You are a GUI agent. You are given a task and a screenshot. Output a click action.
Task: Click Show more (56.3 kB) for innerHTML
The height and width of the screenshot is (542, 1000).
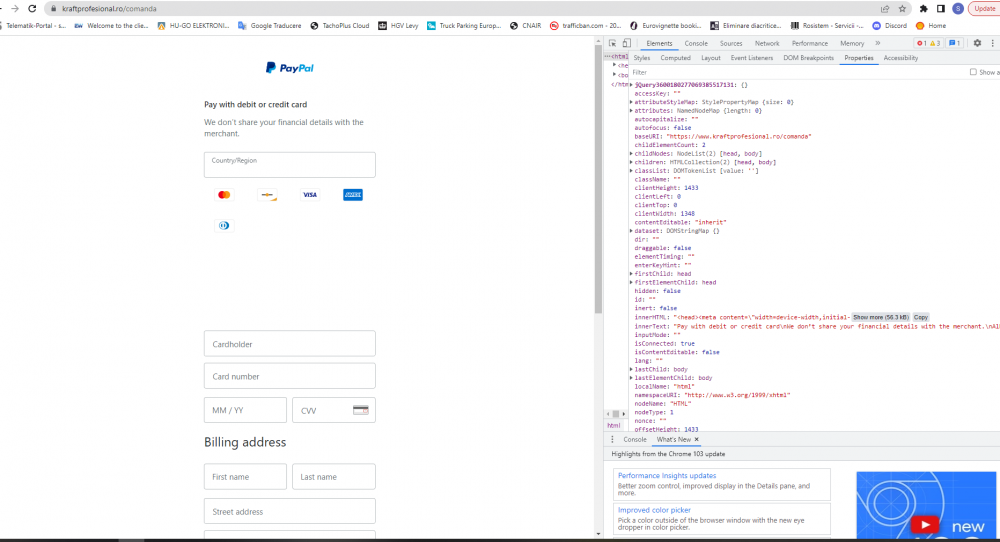[x=881, y=317]
